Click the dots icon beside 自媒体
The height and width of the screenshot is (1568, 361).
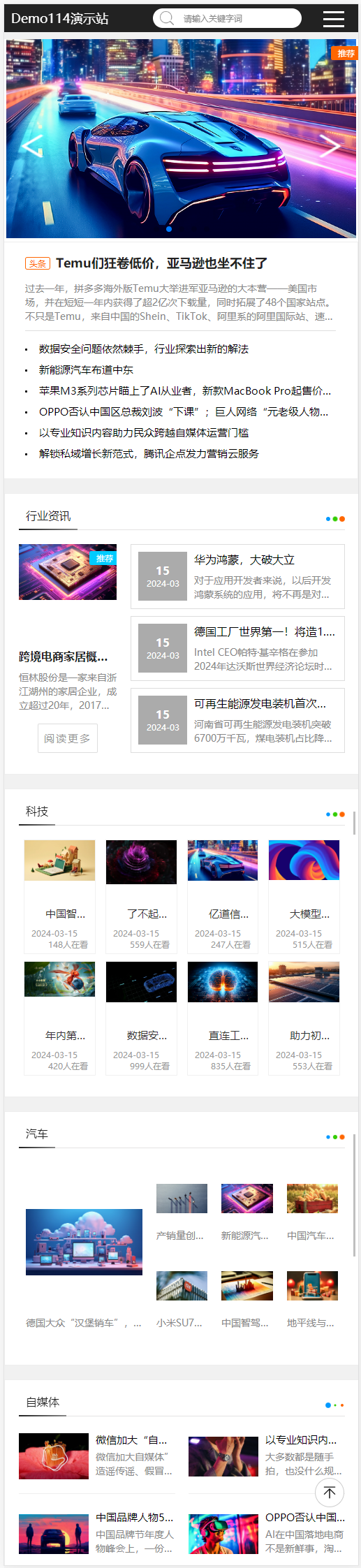(x=335, y=1405)
